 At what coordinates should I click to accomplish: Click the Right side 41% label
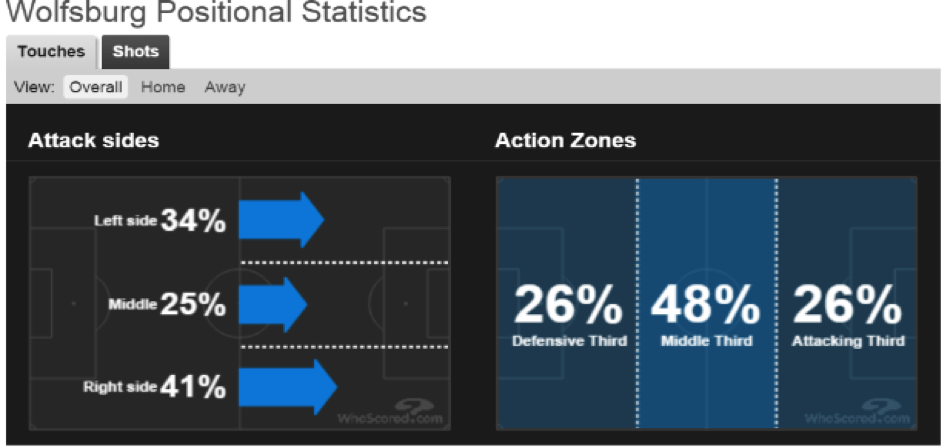click(155, 387)
